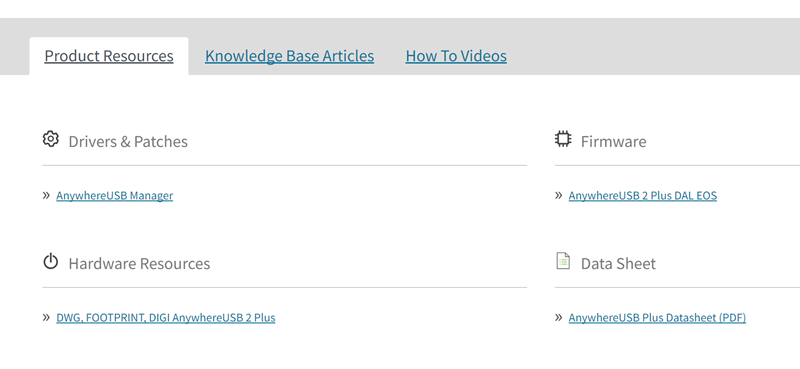Open the AnywhereUSB 2 Plus DAL EOS firmware link
Image resolution: width=800 pixels, height=369 pixels.
coord(642,195)
